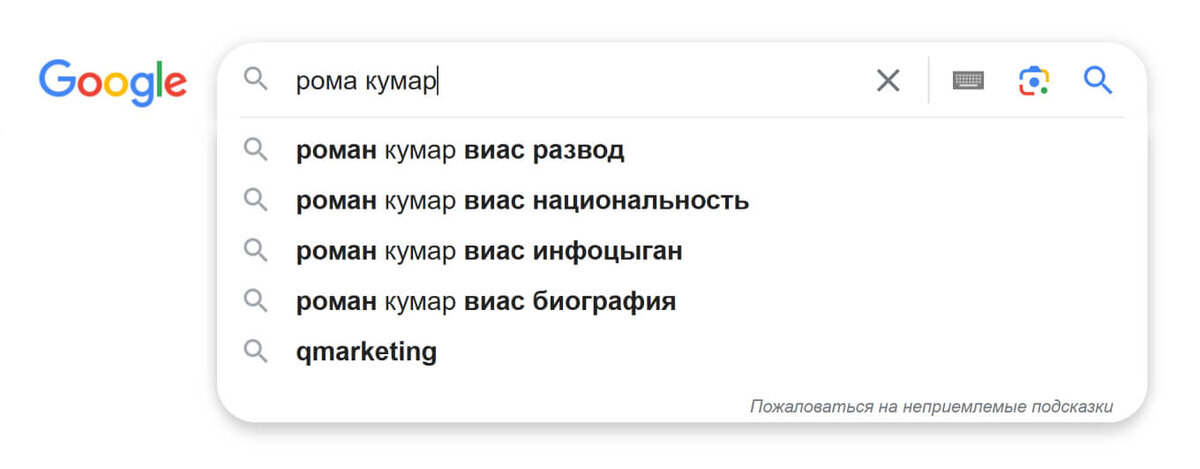This screenshot has height=469, width=1200.
Task: Select suggestion 'роман кумар виас национальность'
Action: pyautogui.click(x=682, y=200)
